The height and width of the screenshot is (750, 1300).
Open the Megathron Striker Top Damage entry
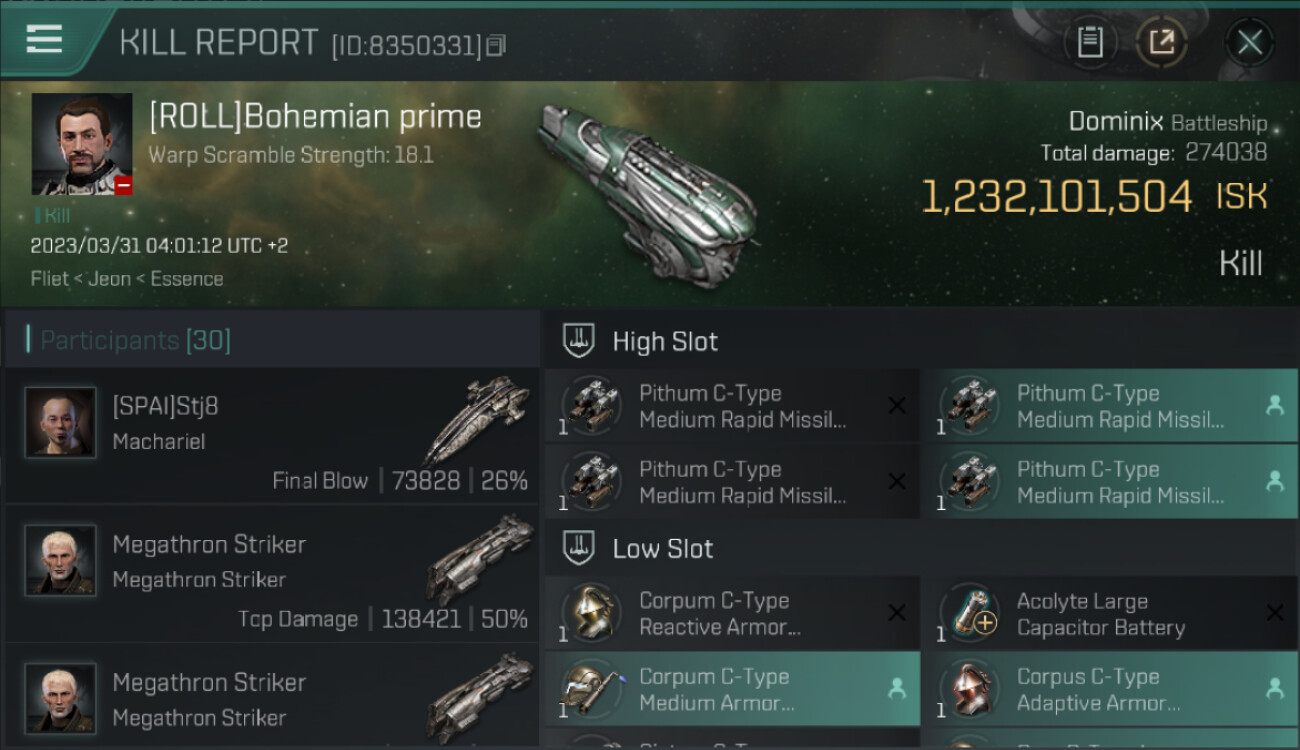(272, 580)
